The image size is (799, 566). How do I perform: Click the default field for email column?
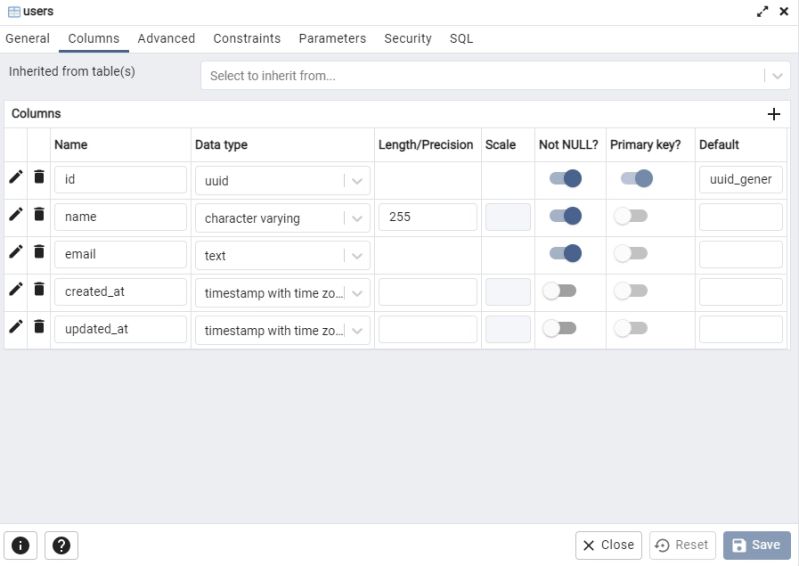pos(741,254)
